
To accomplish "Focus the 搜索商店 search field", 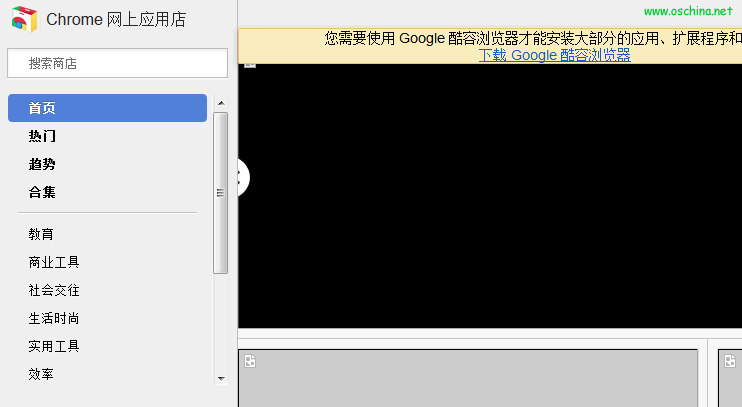I will 117,63.
